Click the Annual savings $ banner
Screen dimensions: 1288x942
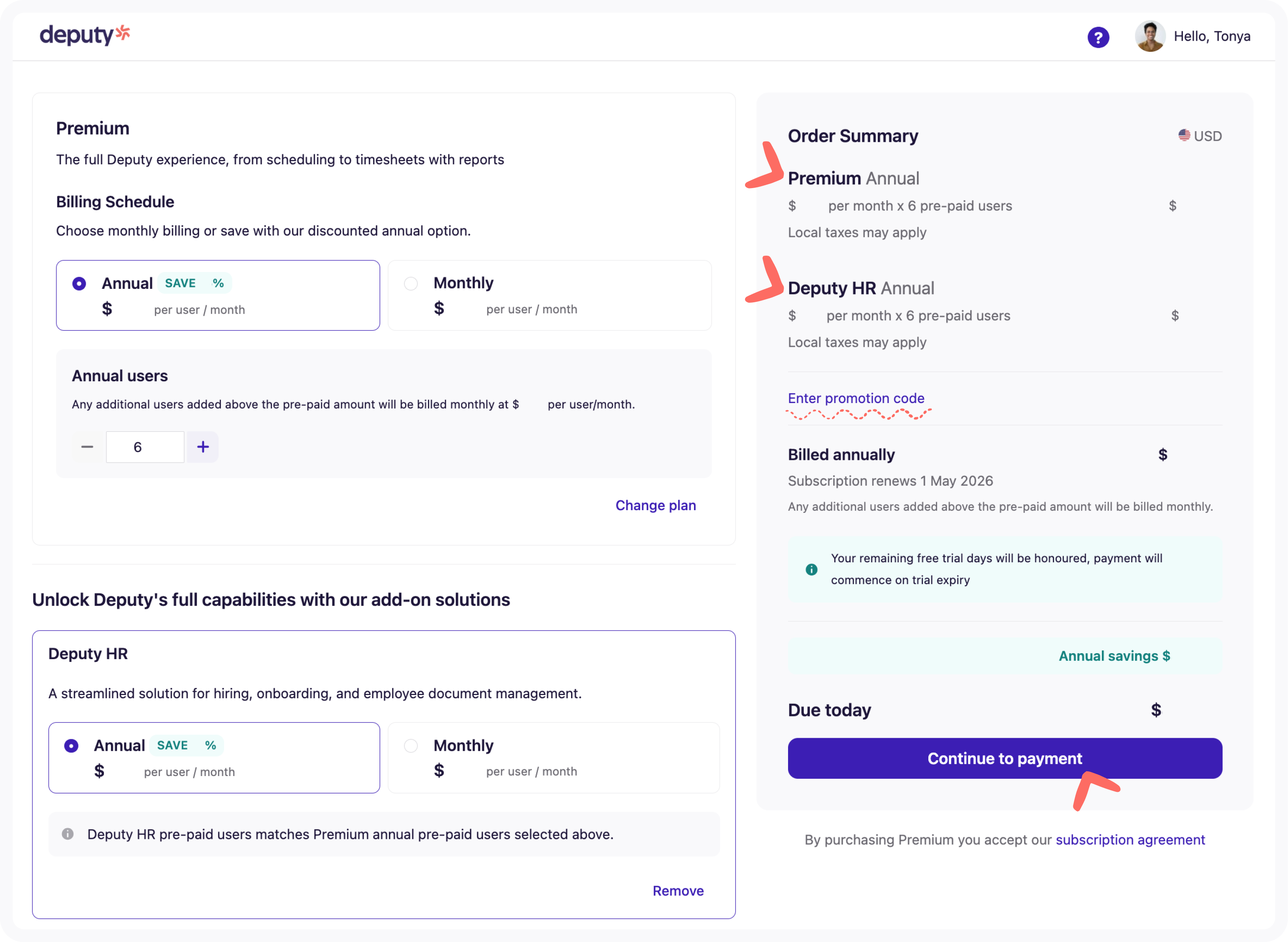1005,656
